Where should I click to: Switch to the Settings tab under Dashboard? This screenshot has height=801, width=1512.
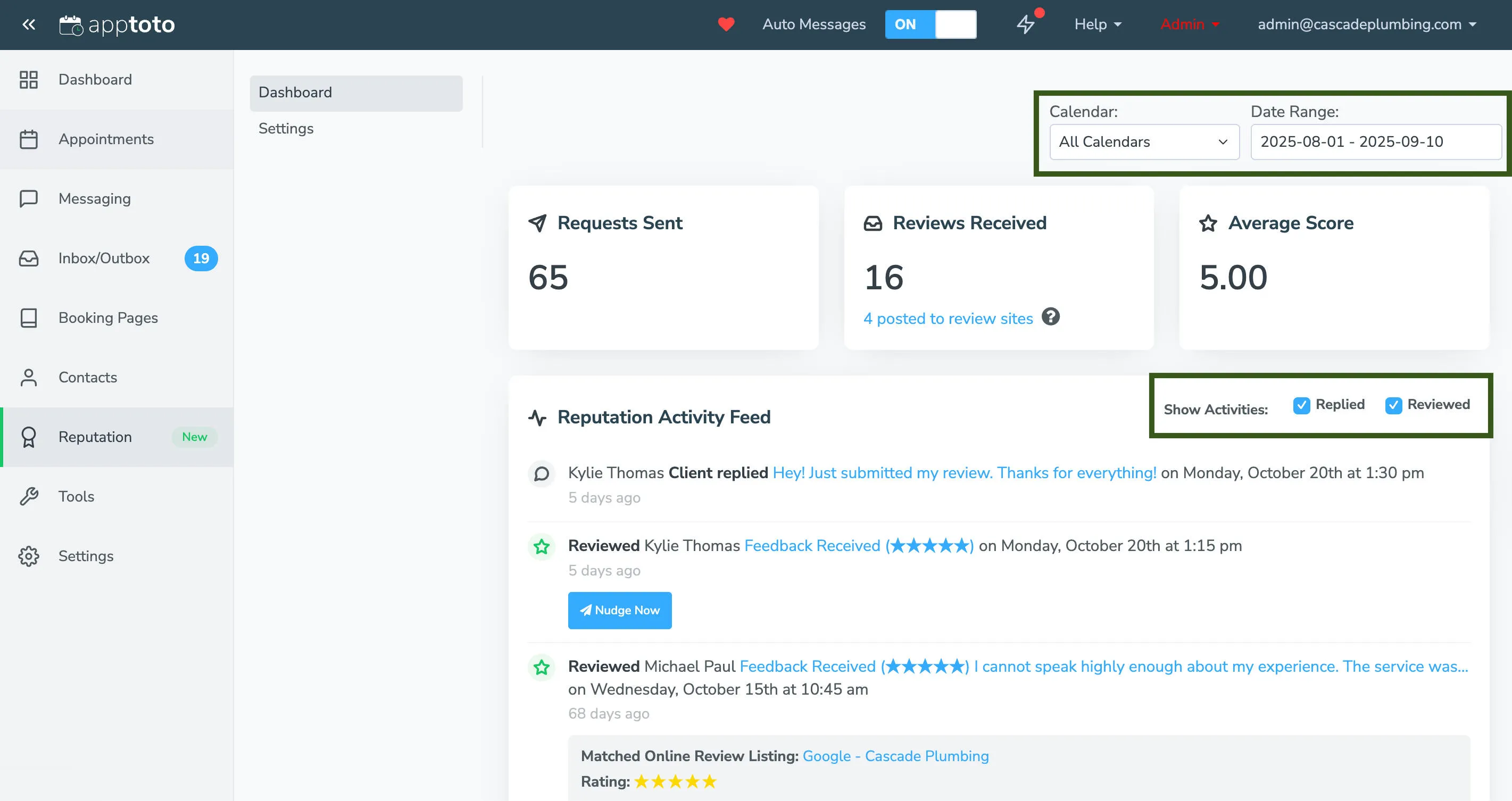[286, 129]
